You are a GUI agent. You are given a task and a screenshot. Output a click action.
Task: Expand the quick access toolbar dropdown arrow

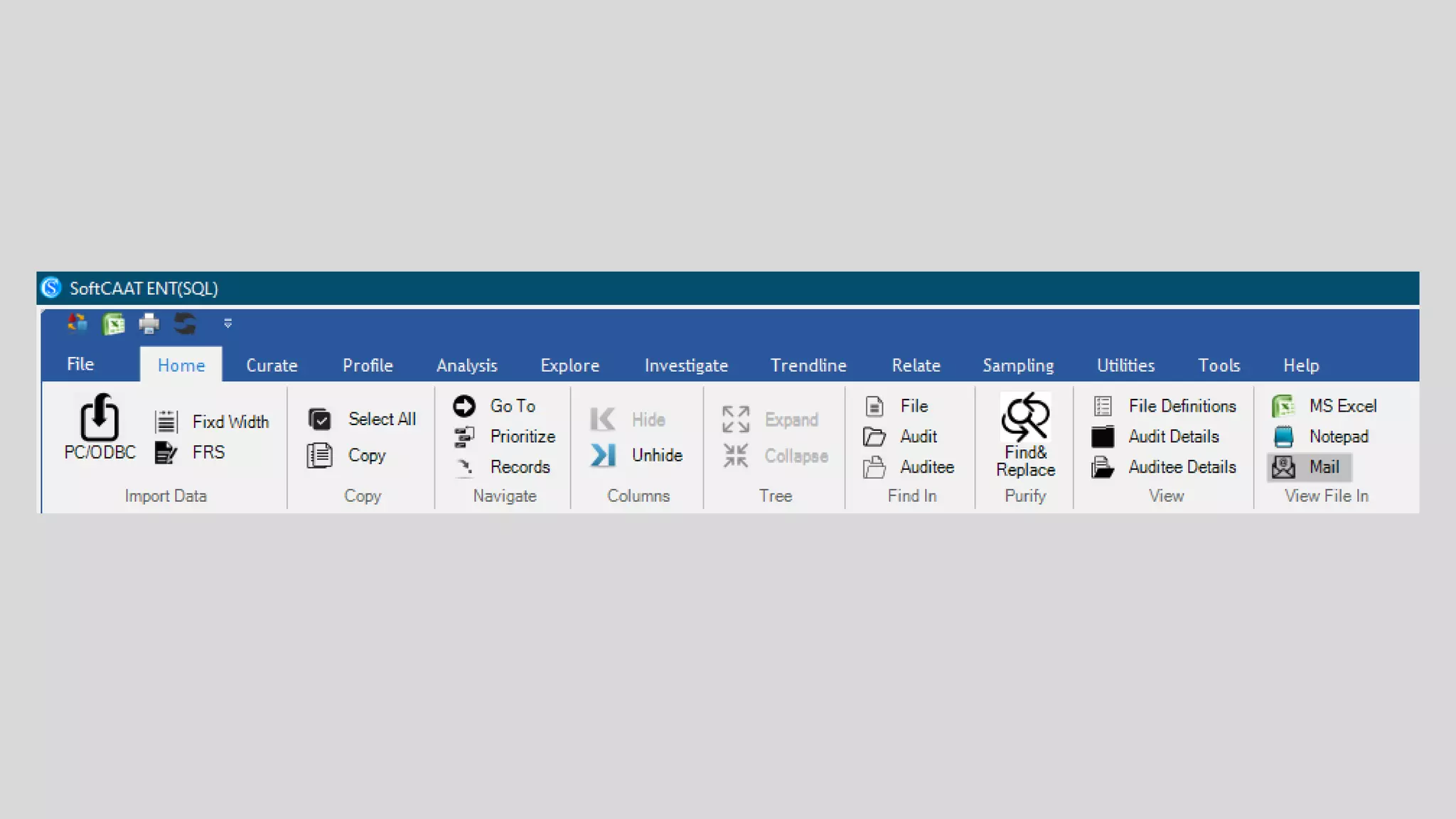pyautogui.click(x=227, y=324)
